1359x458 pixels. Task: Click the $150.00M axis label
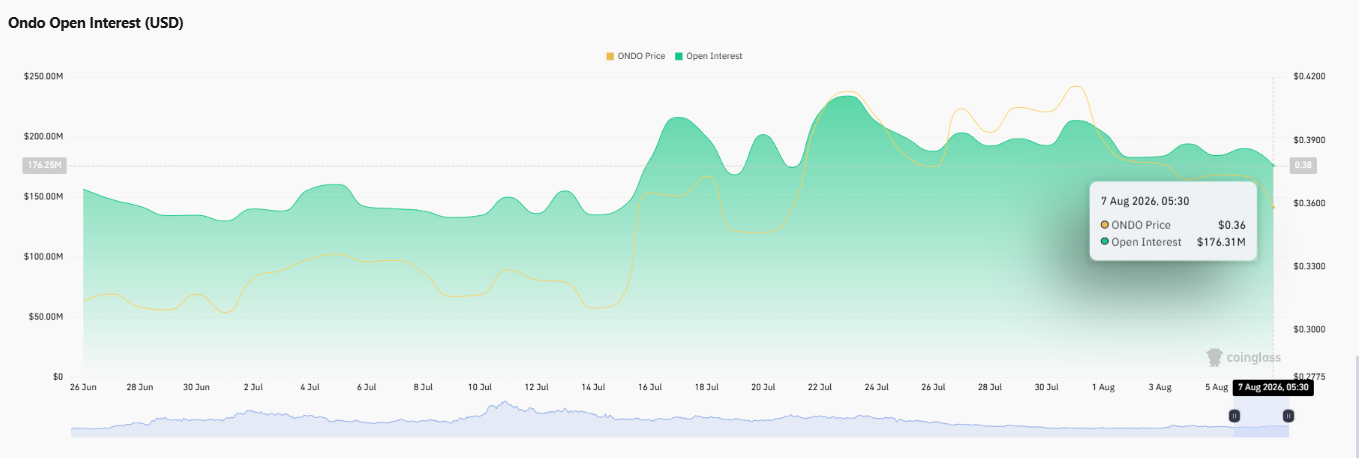coord(43,196)
